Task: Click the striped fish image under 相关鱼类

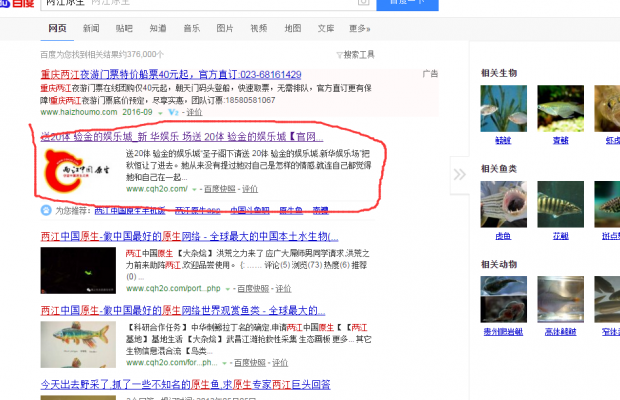Action: [x=561, y=204]
